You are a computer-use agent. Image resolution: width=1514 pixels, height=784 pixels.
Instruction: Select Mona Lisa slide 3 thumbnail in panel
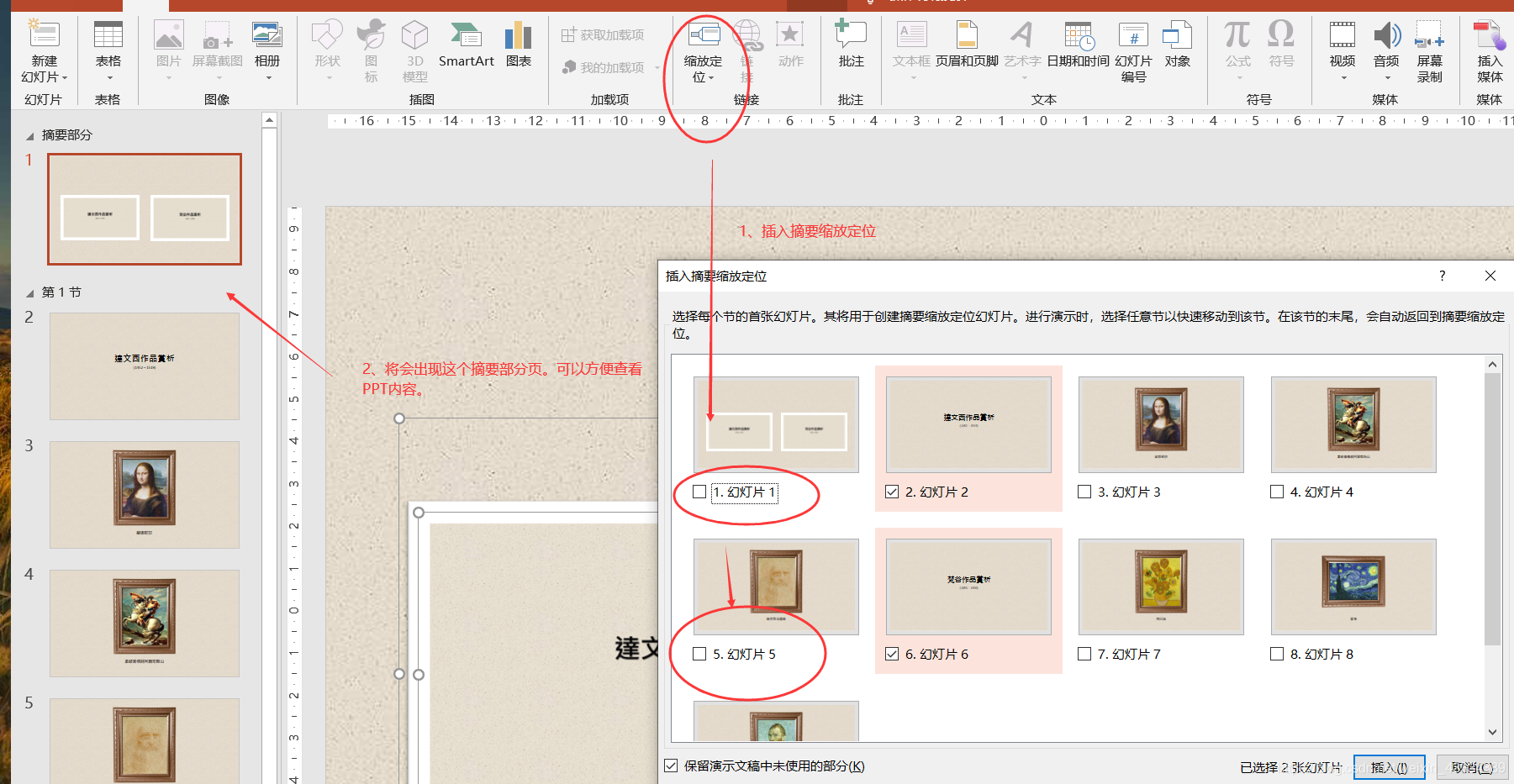[145, 495]
